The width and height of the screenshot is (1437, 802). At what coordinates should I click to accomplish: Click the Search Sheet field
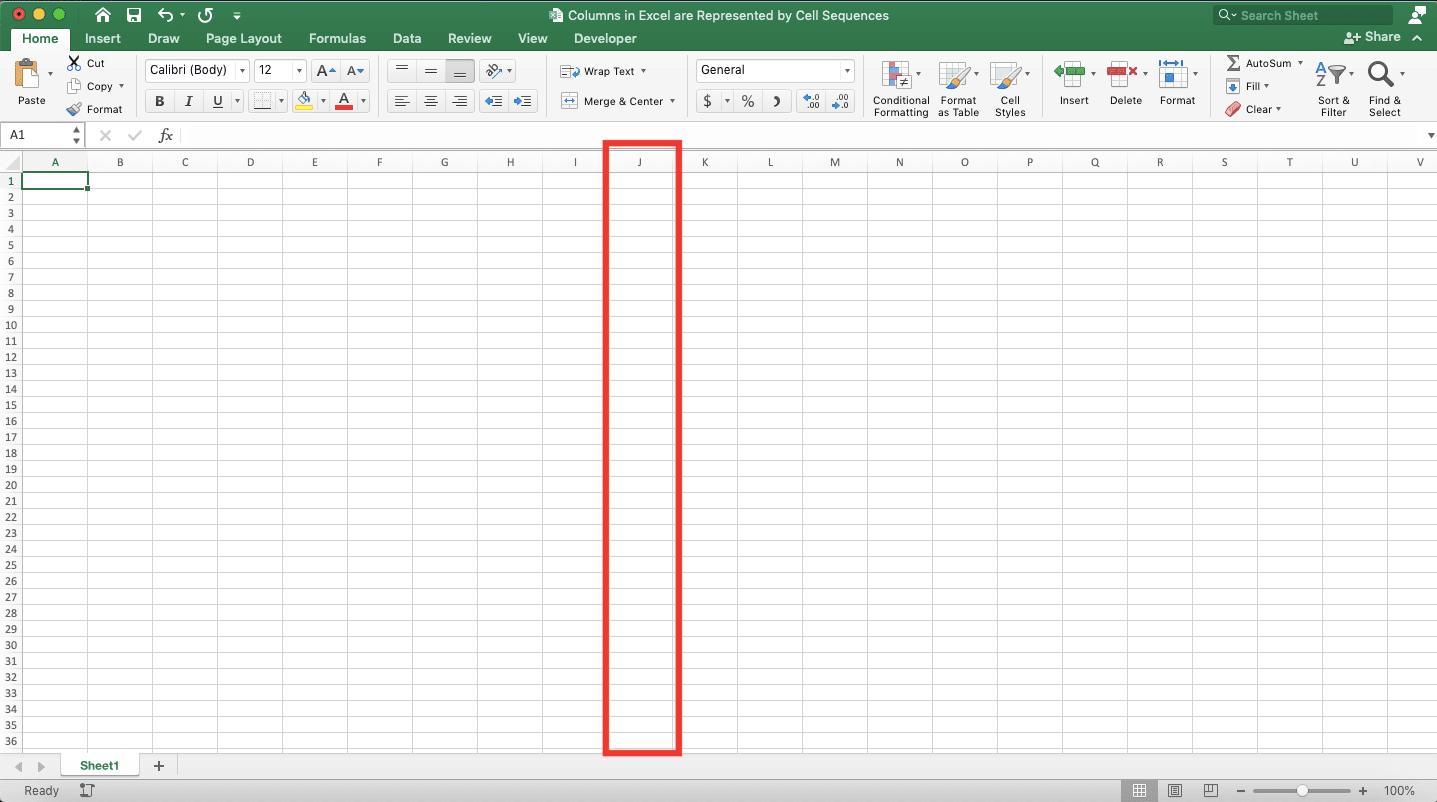tap(1303, 15)
